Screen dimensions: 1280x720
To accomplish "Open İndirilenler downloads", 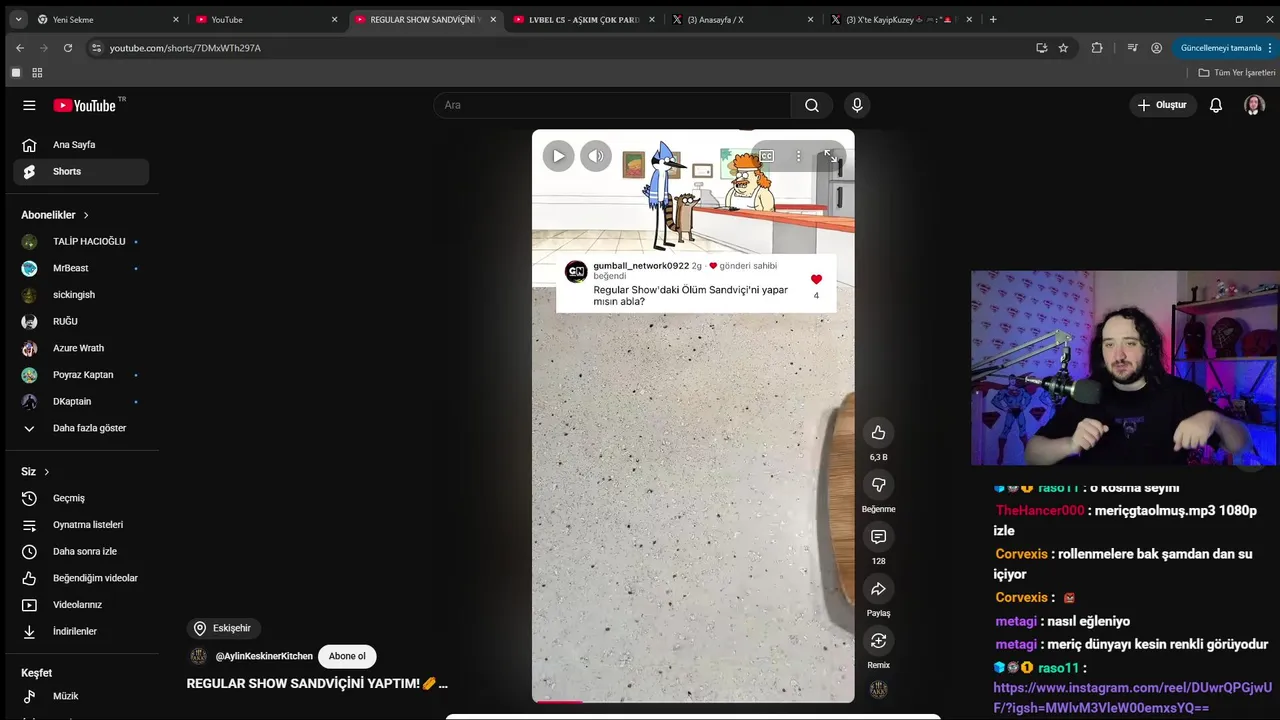I will coord(81,632).
